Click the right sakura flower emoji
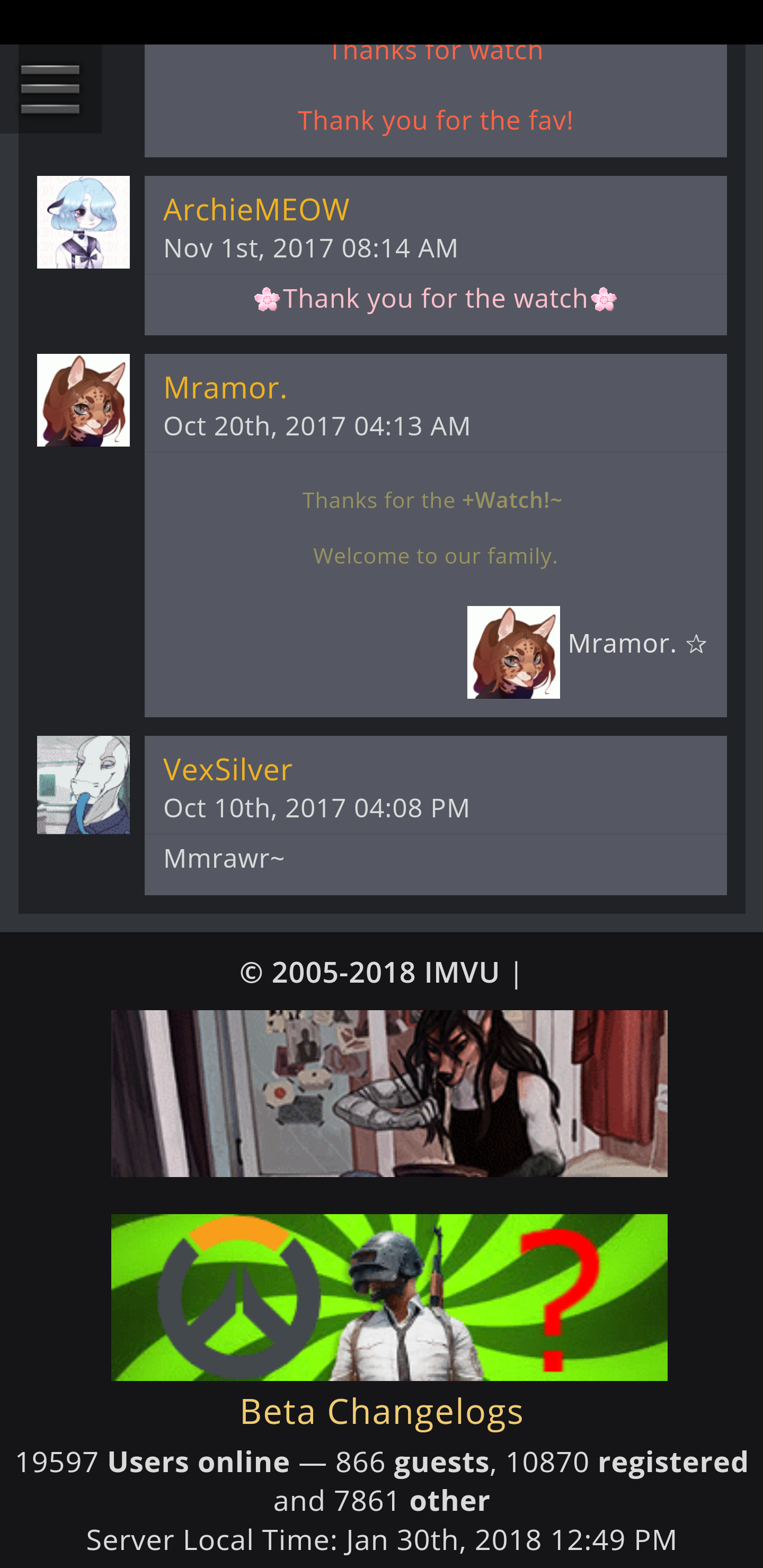 point(604,299)
